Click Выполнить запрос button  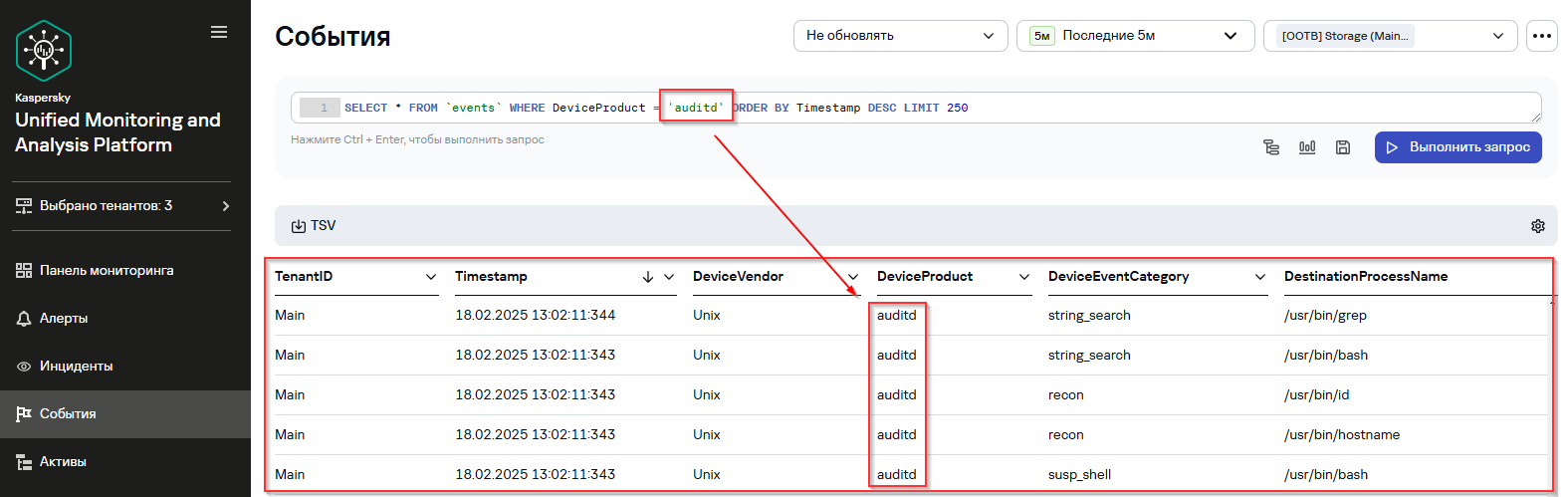(x=1458, y=147)
